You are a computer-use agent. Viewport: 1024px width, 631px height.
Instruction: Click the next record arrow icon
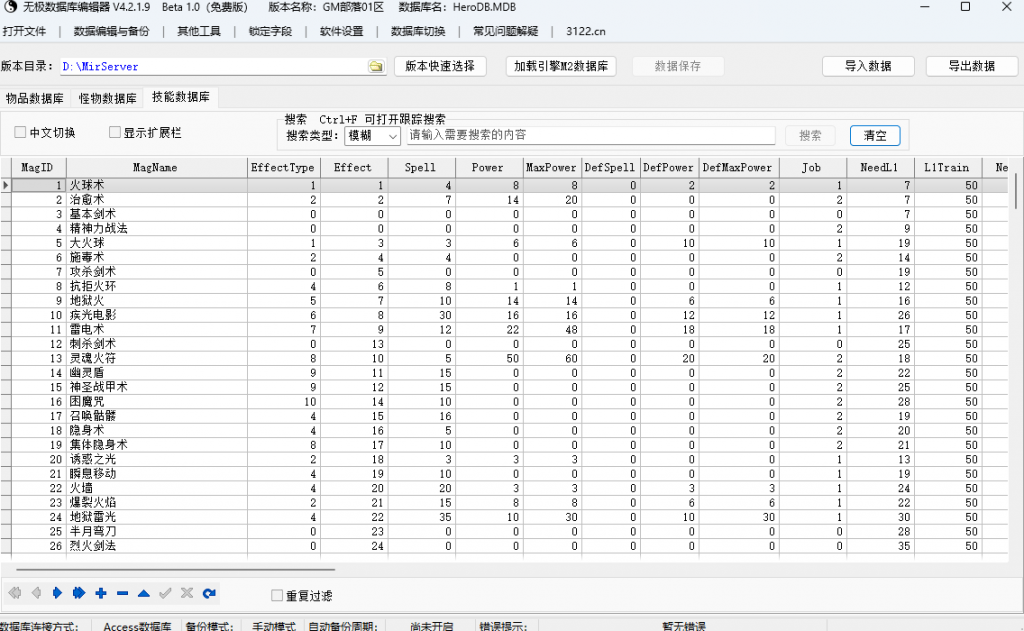coord(57,593)
